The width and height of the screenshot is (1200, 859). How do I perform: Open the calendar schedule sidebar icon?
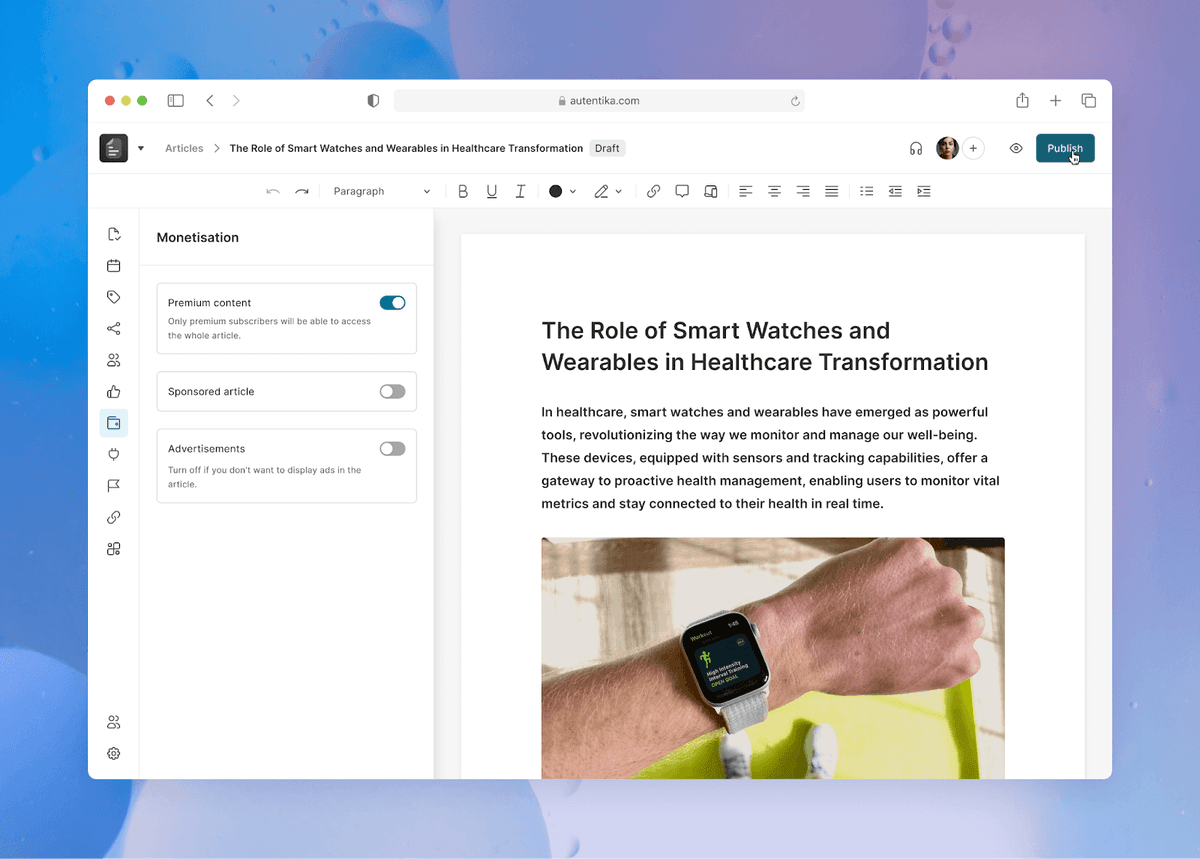(114, 266)
